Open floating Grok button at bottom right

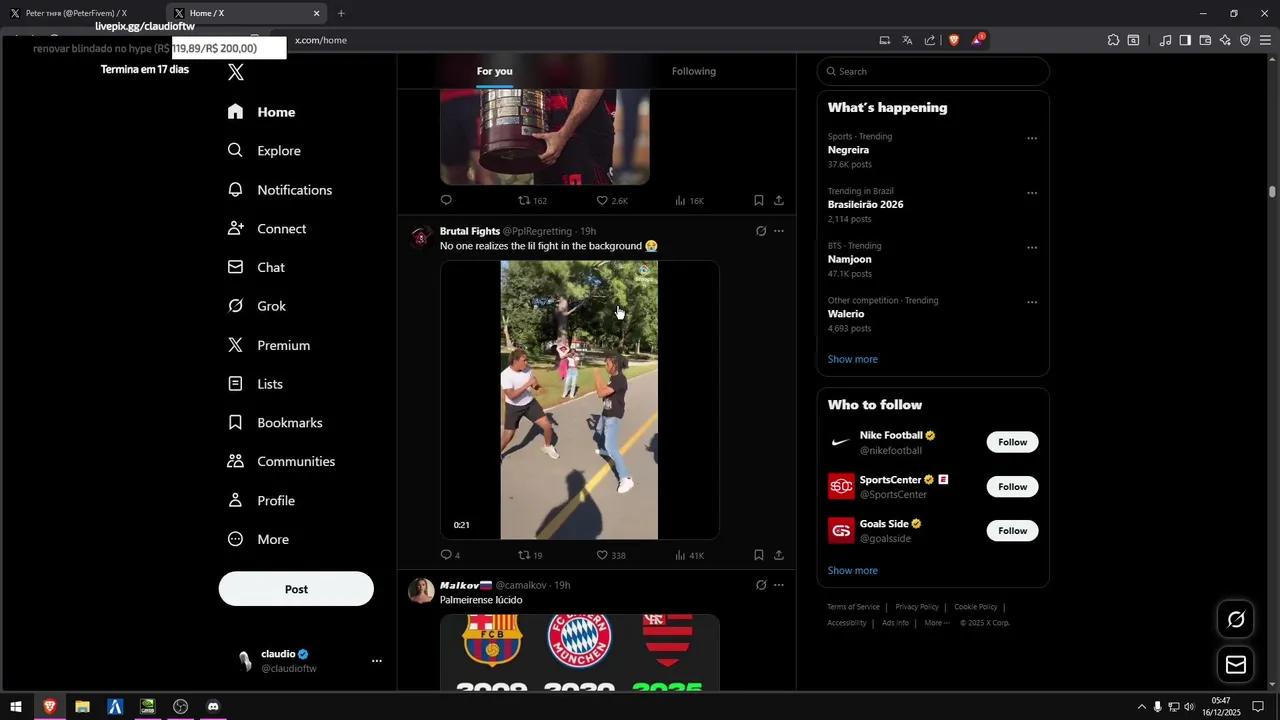[1235, 619]
